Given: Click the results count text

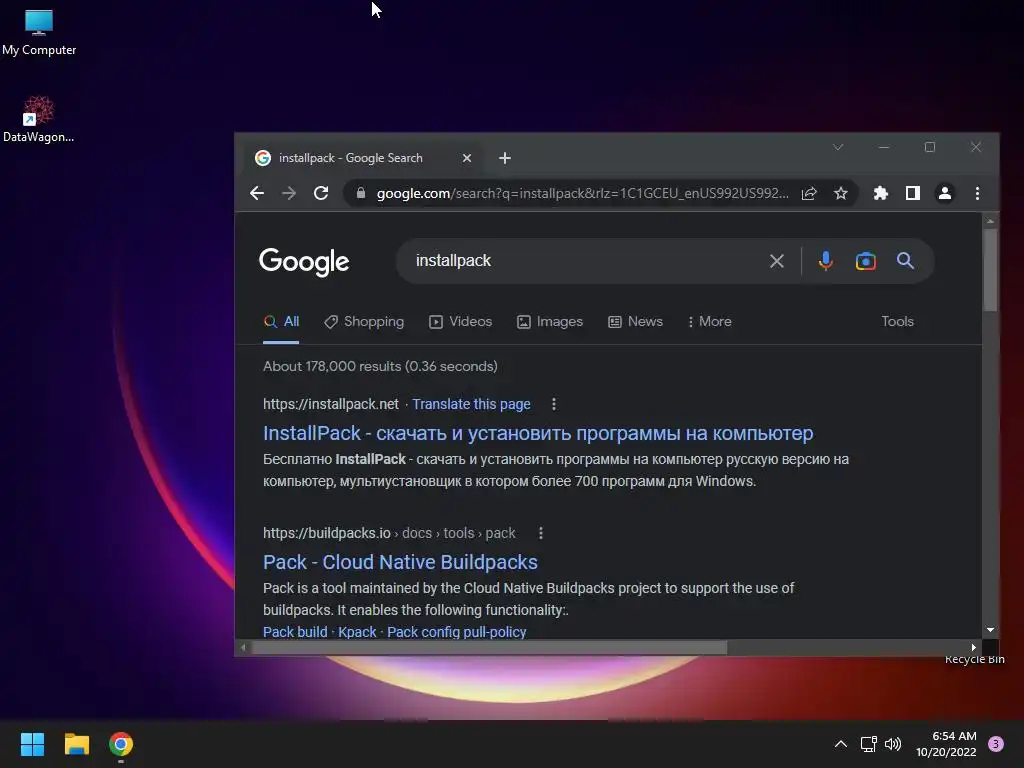Looking at the screenshot, I should [380, 366].
